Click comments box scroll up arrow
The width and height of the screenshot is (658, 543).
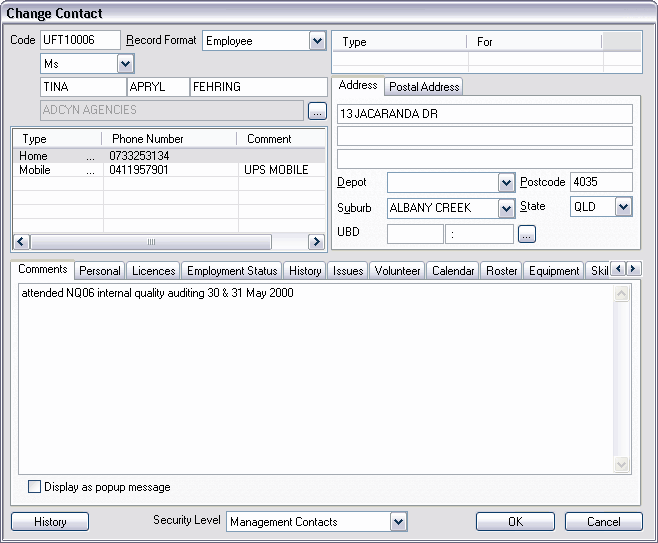621,294
